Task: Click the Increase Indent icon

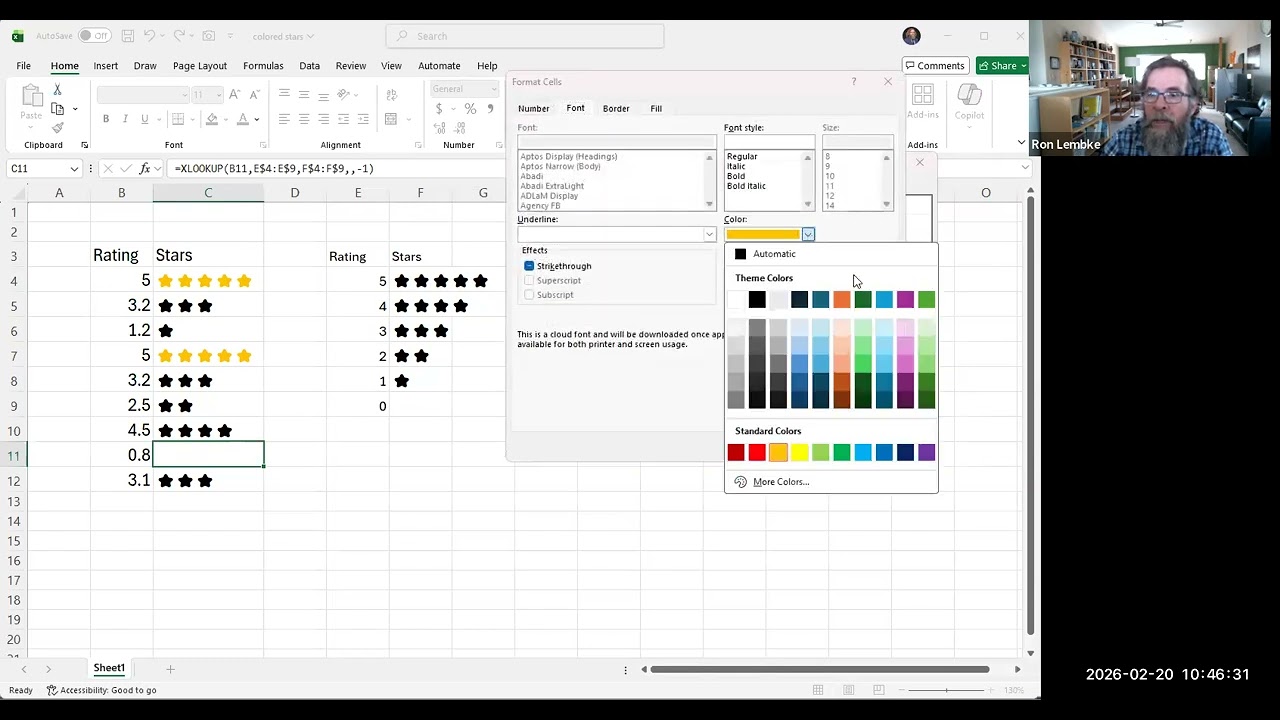Action: [363, 119]
